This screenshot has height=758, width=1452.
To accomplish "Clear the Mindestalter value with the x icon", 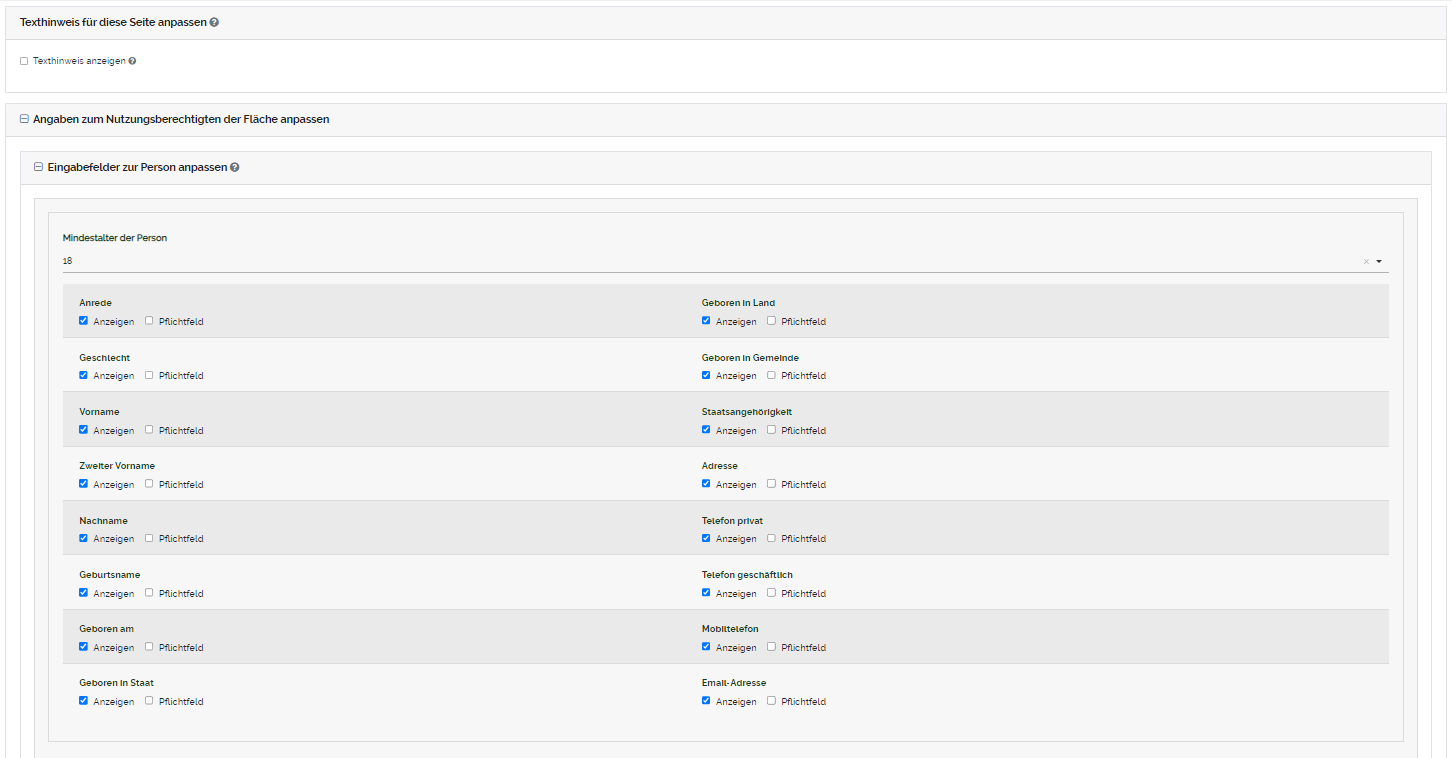I will pos(1366,261).
